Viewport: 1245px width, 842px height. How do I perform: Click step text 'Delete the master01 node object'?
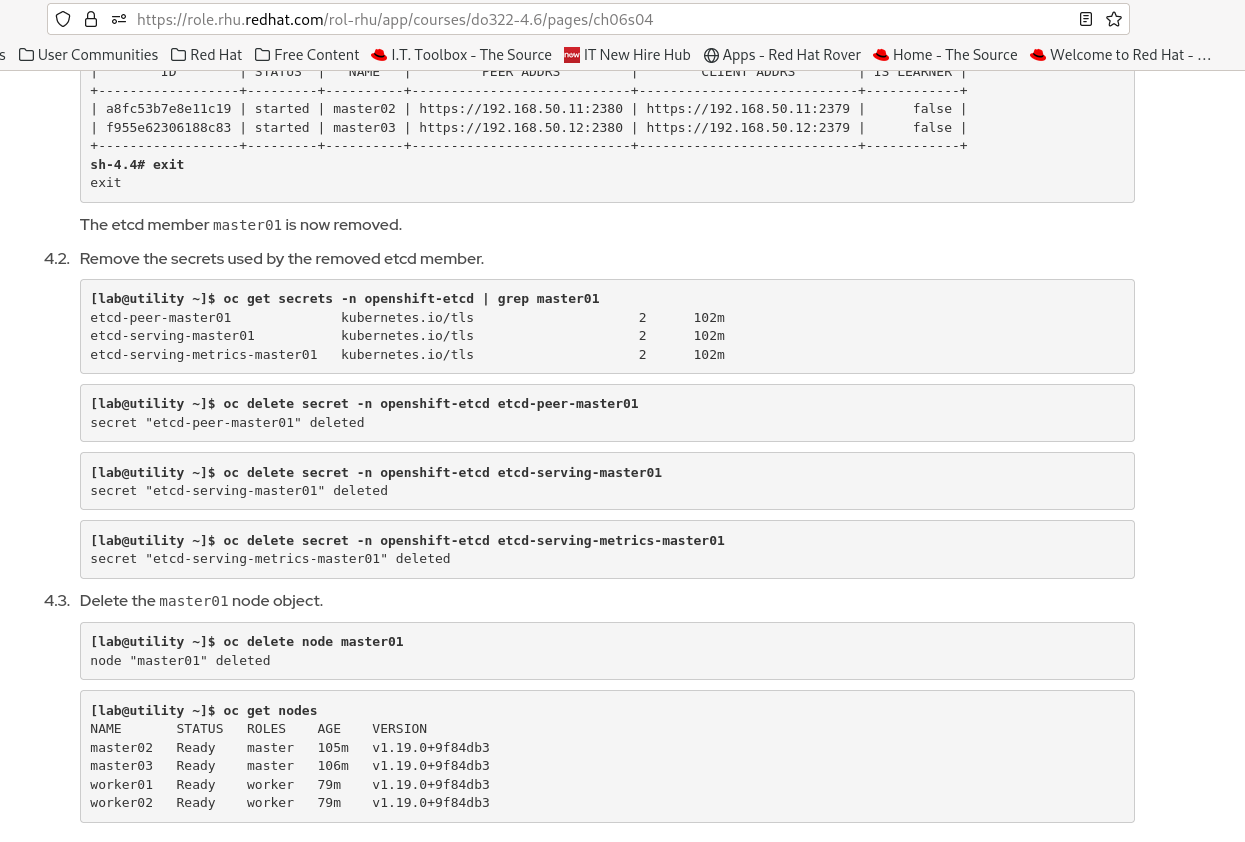[201, 601]
